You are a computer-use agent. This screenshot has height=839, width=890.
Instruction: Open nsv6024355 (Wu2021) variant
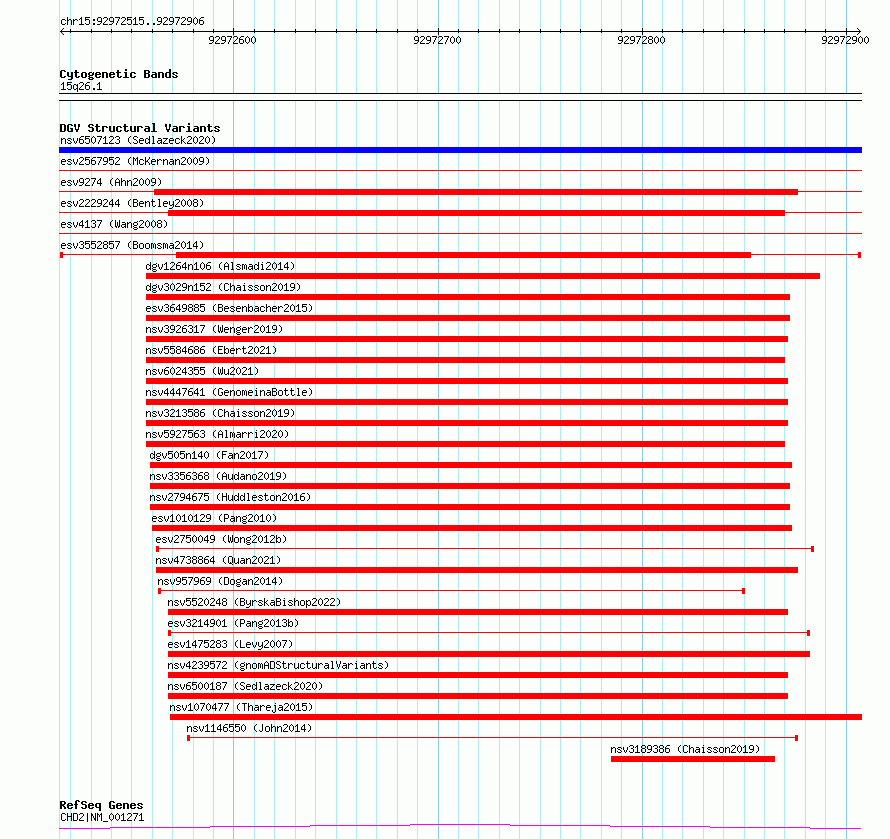[x=202, y=371]
